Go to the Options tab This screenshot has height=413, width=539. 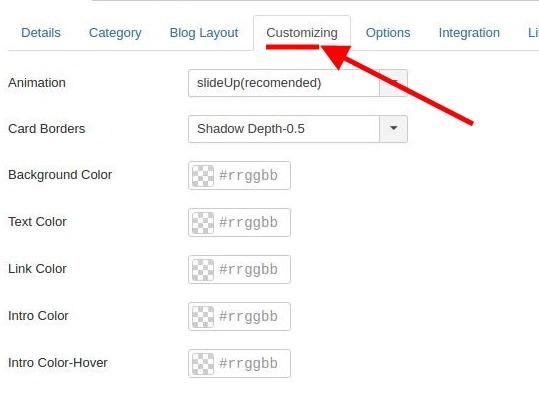click(388, 33)
